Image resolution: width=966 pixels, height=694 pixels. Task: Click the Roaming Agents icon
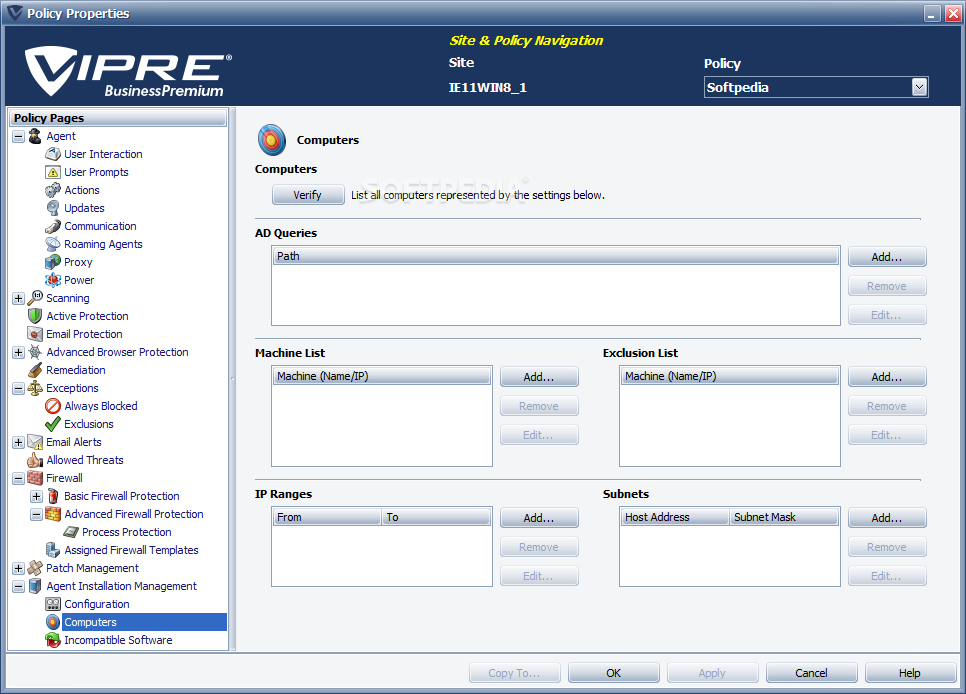pos(53,244)
